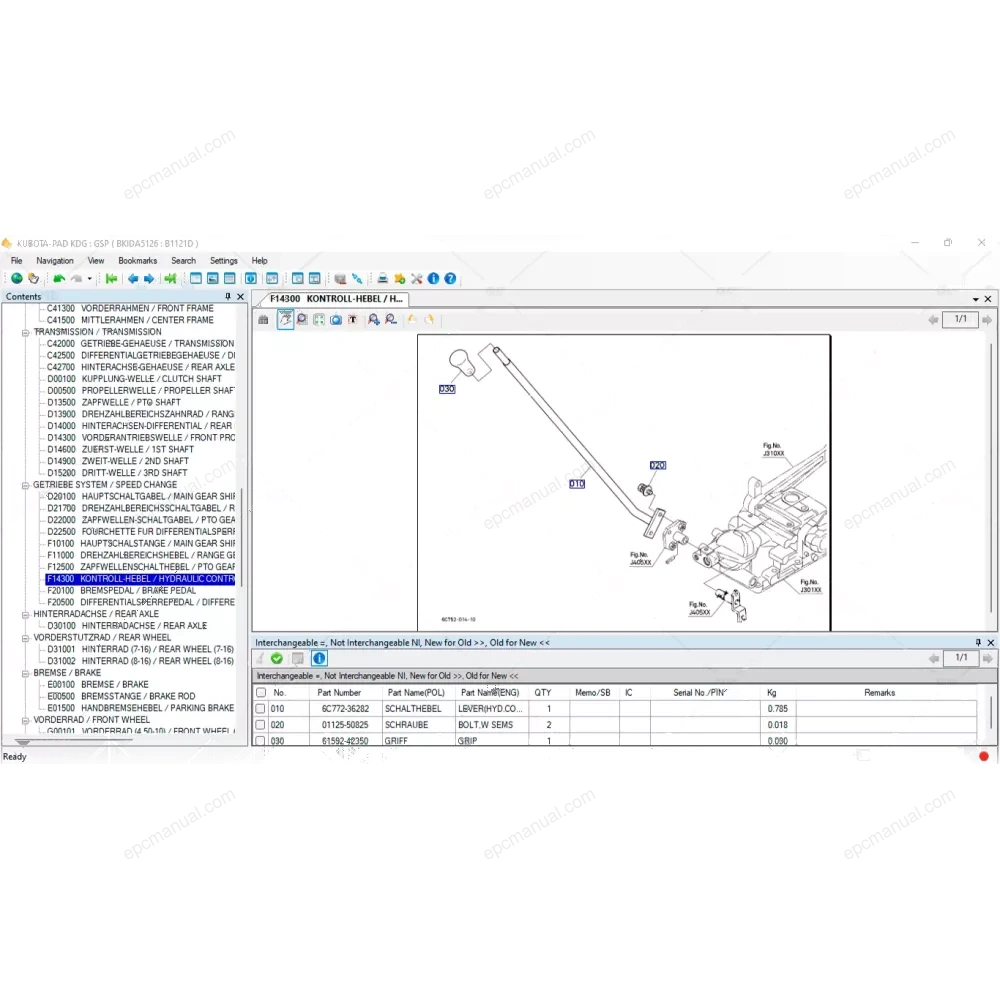
Task: Click callout label 010 on the diagram
Action: click(x=577, y=484)
